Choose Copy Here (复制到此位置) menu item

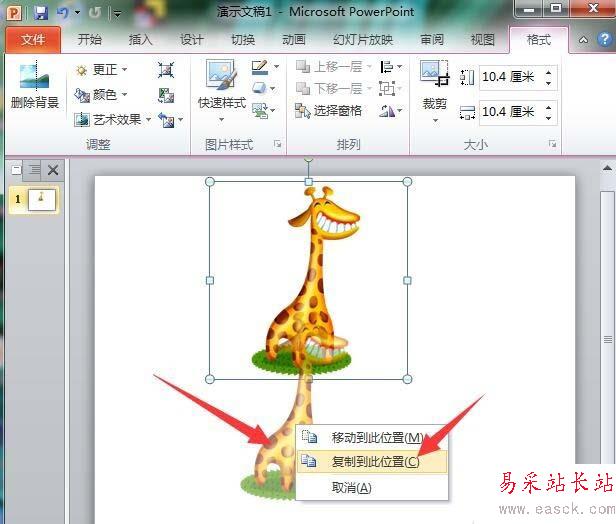pos(372,462)
